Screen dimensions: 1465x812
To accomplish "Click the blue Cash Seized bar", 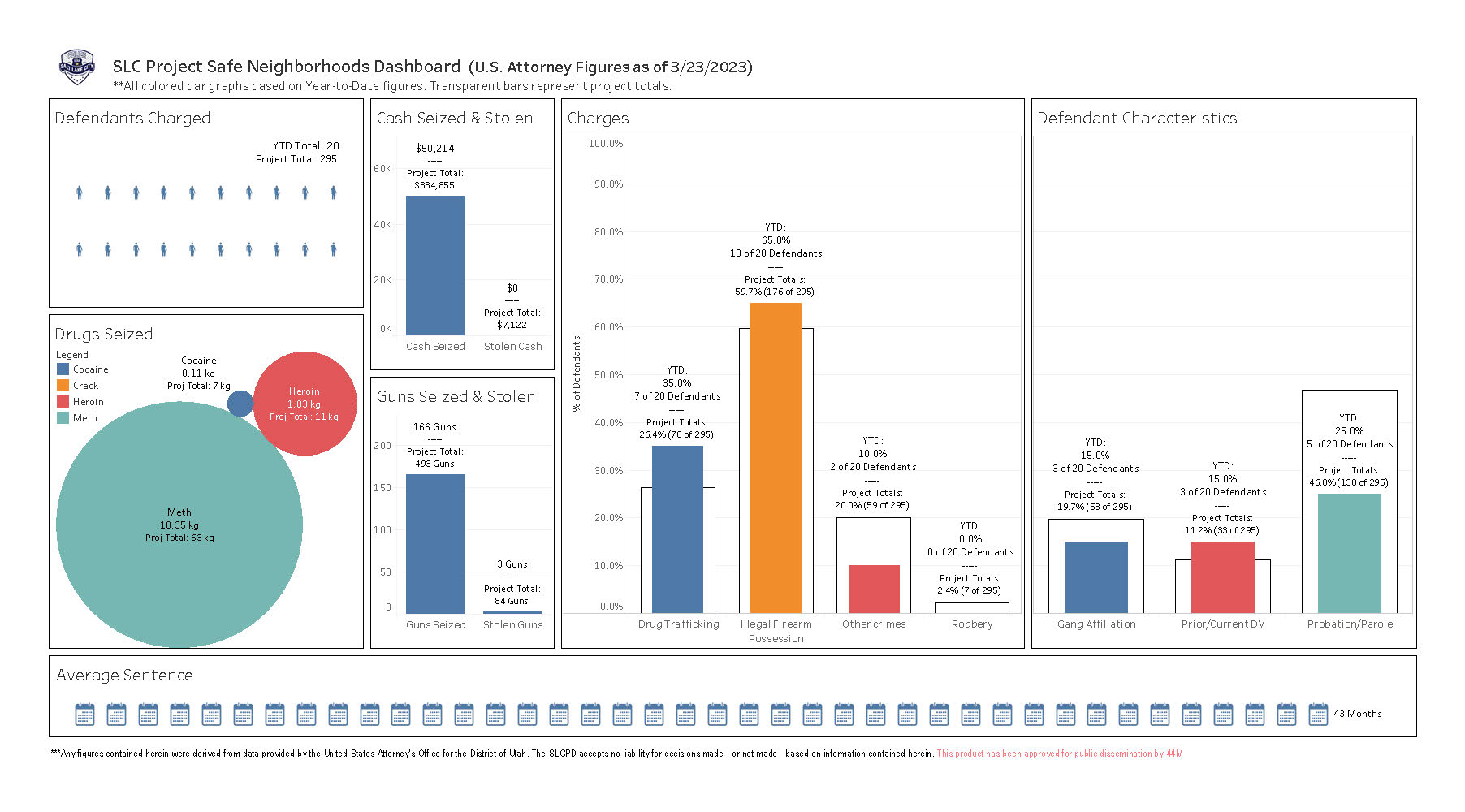I will (435, 266).
